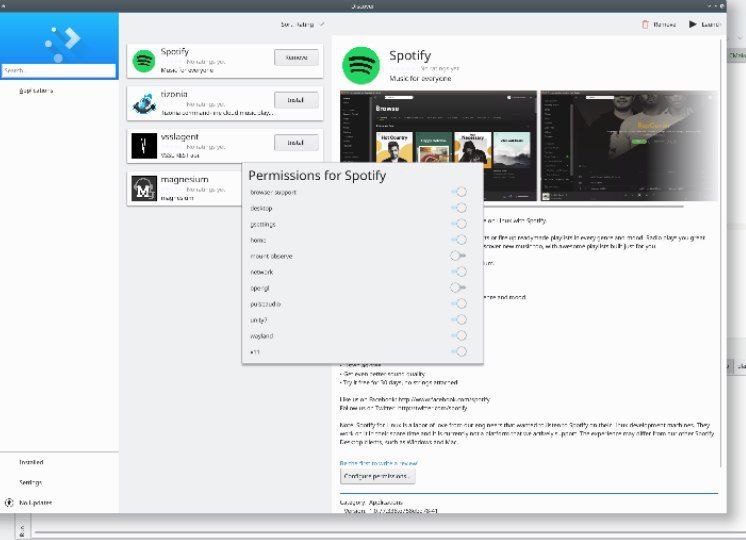The width and height of the screenshot is (746, 540).
Task: Click the Spotify title in results list
Action: click(175, 51)
